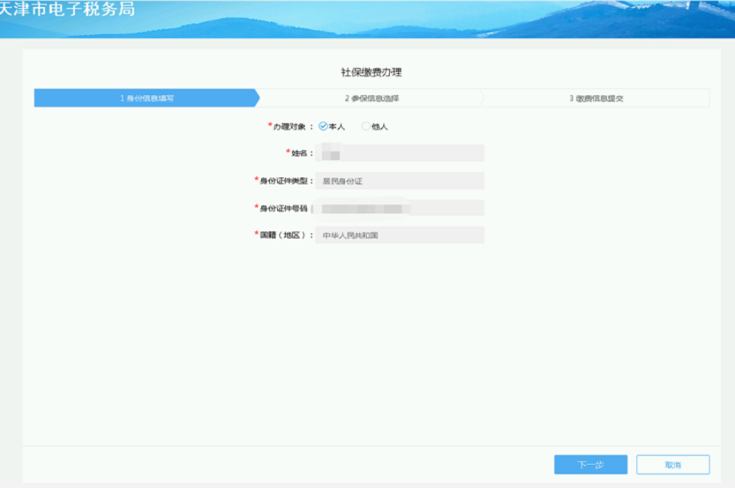Go to step 1 身份信息填写
The image size is (735, 488).
(146, 98)
